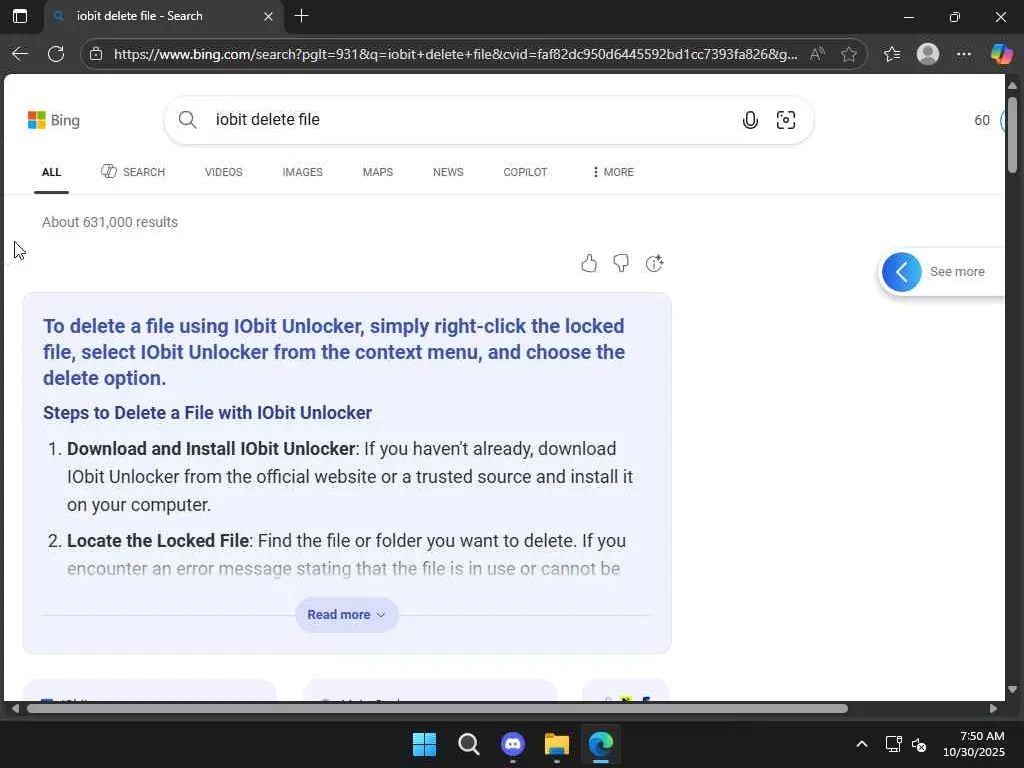The width and height of the screenshot is (1024, 768).
Task: Click step 'Download and Install IObit Unlocker'
Action: coord(211,449)
